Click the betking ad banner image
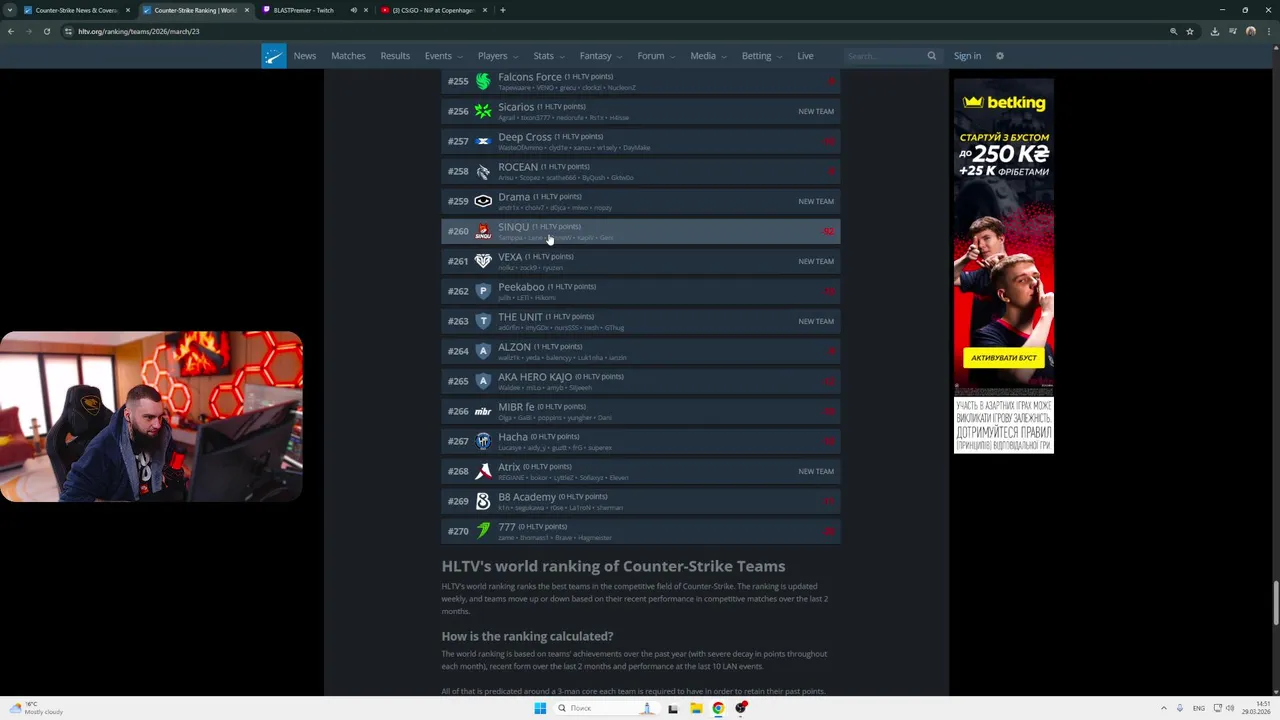The width and height of the screenshot is (1280, 720). (x=1003, y=266)
